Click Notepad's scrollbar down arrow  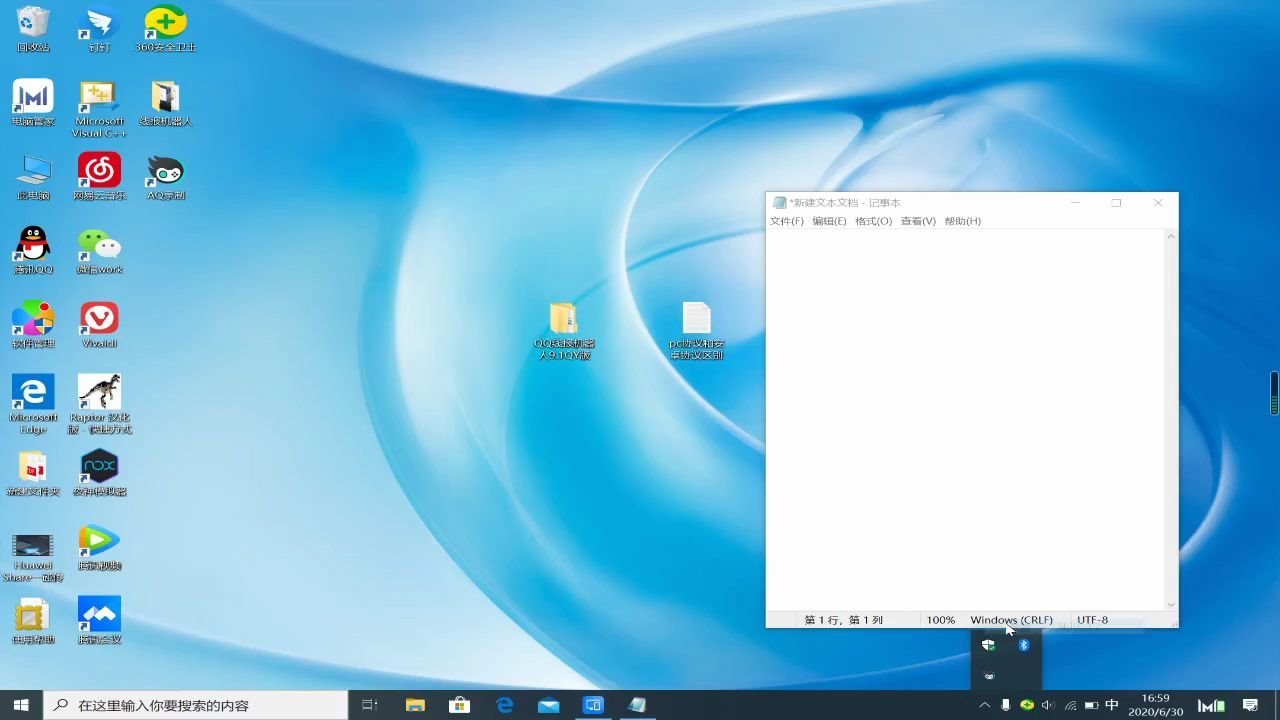1171,604
